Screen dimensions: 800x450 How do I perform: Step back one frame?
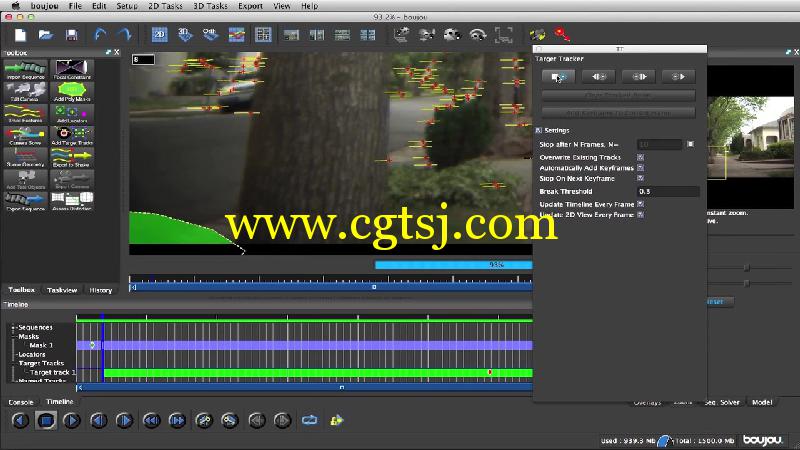[98, 421]
